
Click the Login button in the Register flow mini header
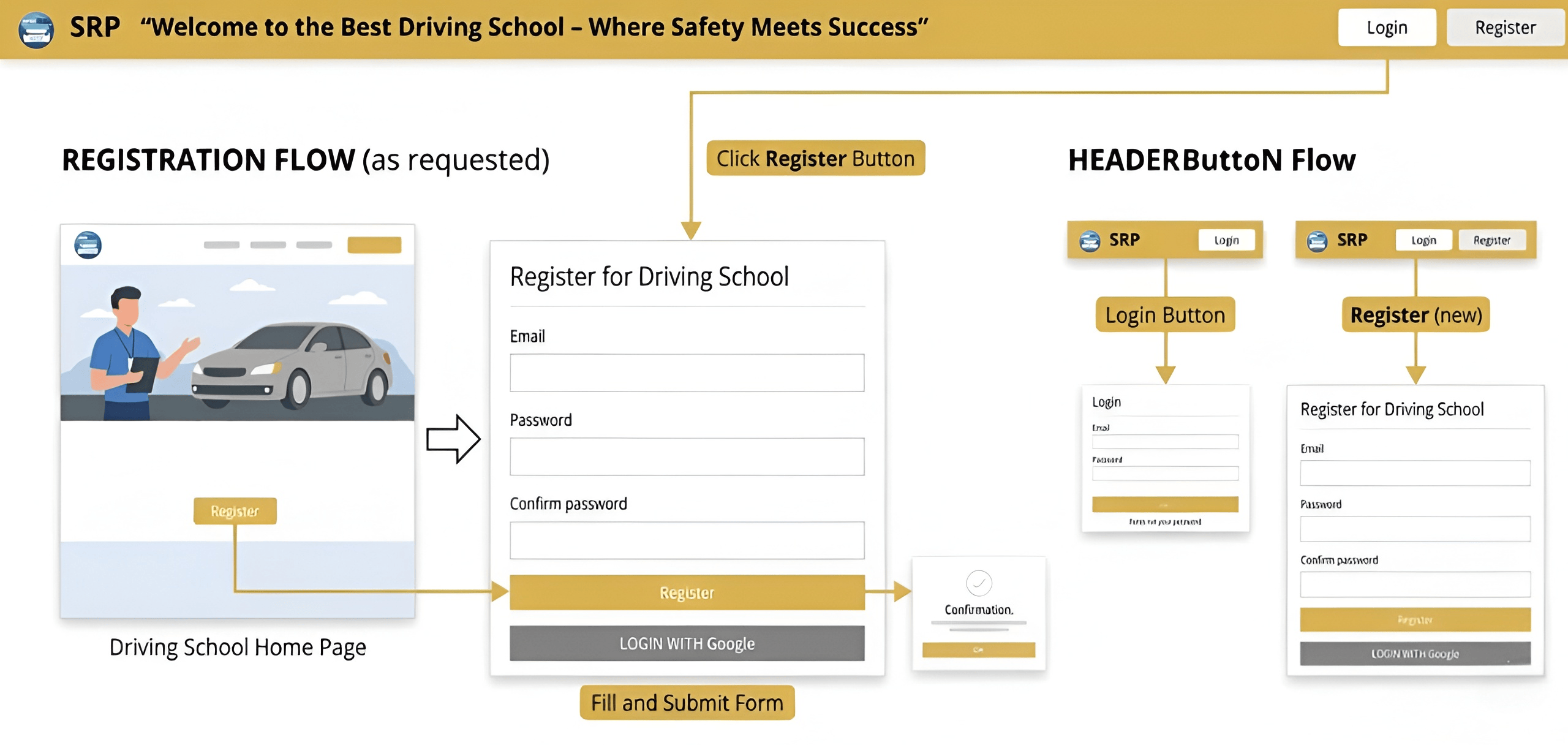(x=1423, y=240)
